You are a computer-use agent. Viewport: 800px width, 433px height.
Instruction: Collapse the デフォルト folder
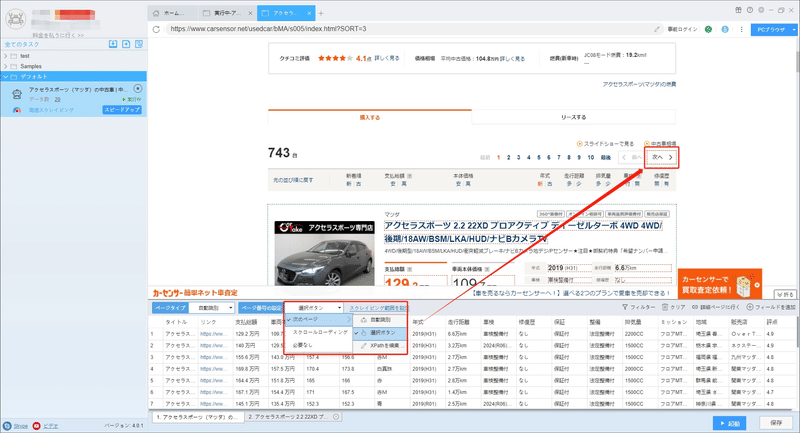point(6,77)
